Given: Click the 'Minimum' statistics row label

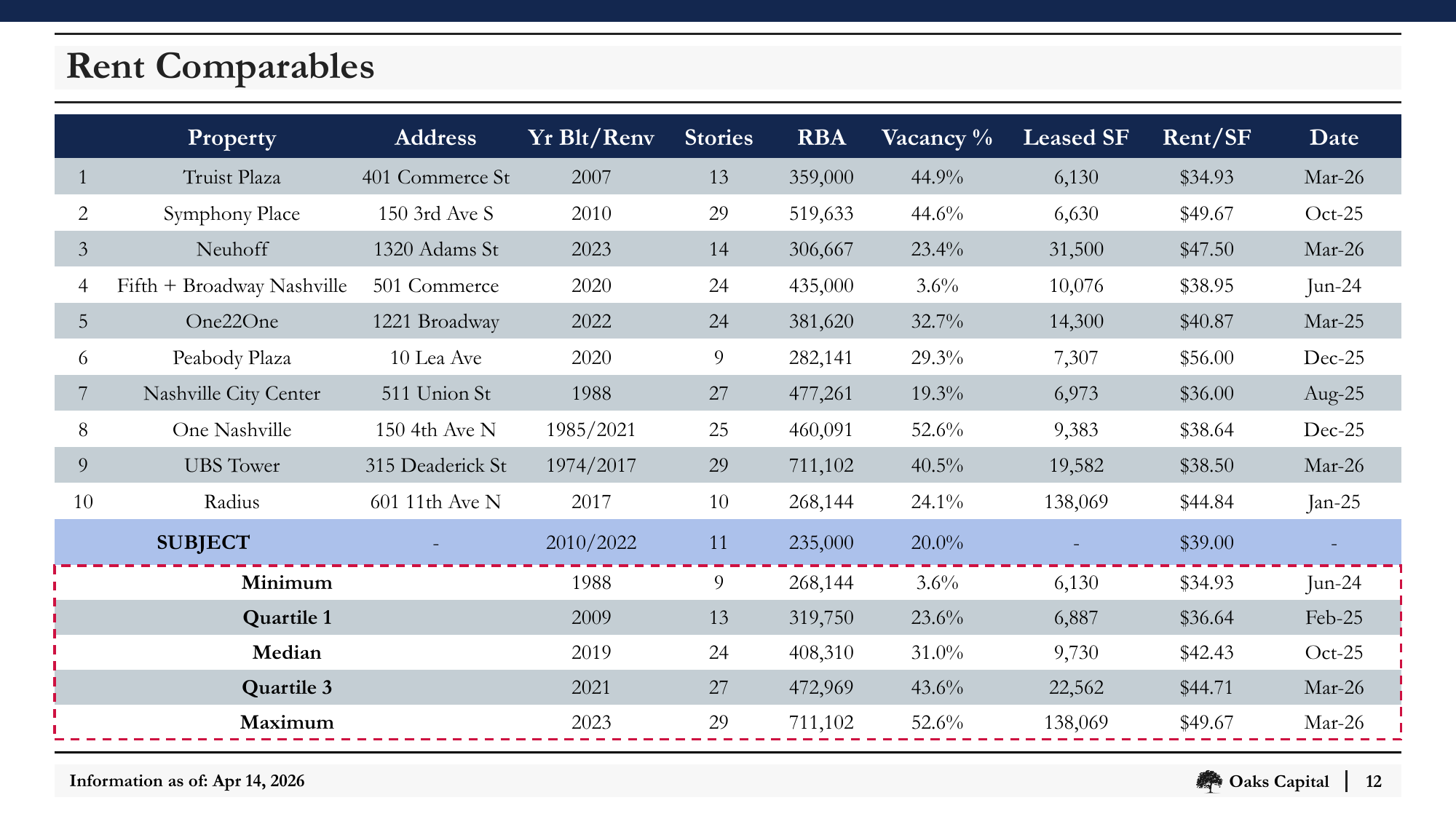Looking at the screenshot, I should click(x=287, y=582).
